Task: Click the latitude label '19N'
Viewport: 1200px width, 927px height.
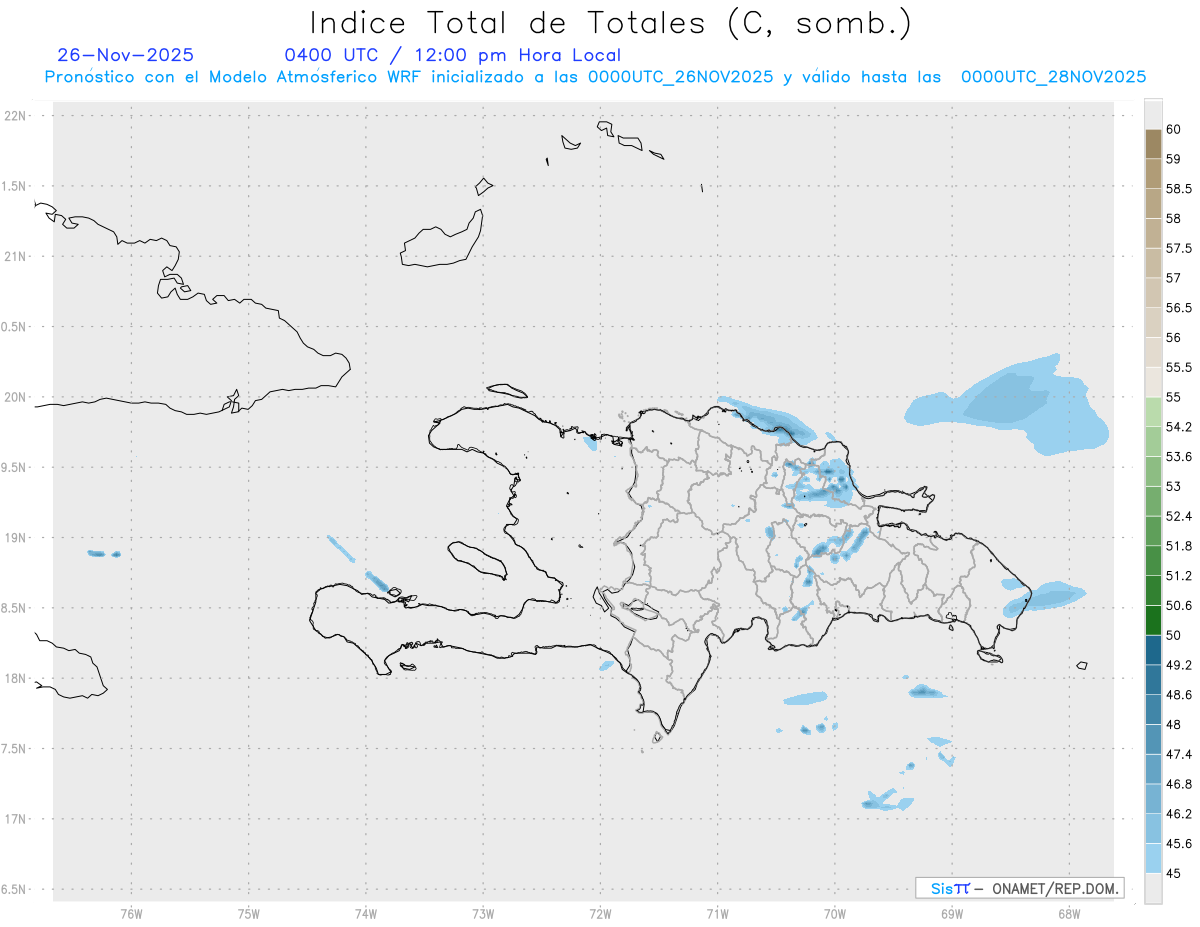Action: 15,538
